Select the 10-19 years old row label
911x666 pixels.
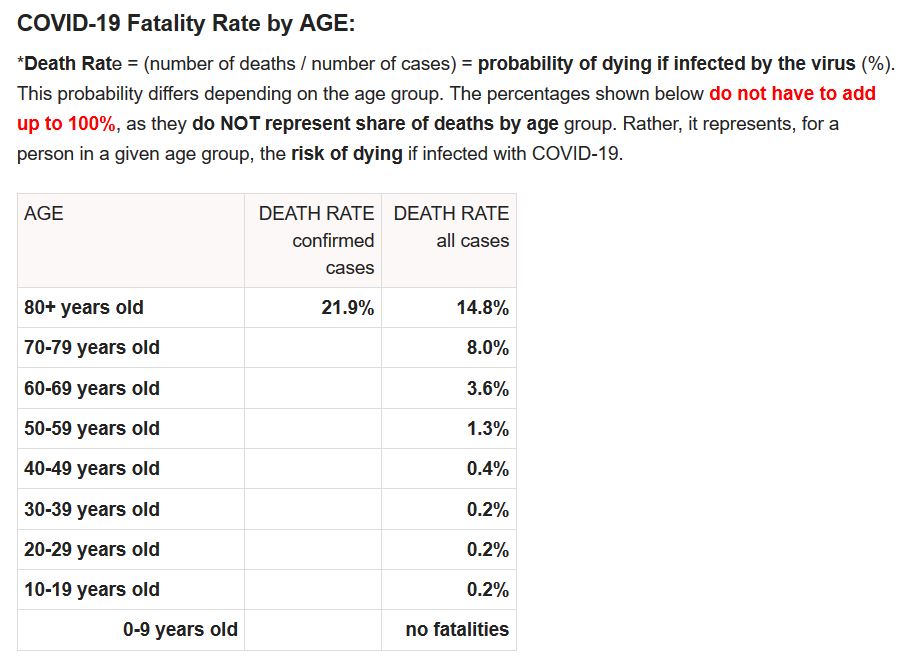tap(92, 590)
